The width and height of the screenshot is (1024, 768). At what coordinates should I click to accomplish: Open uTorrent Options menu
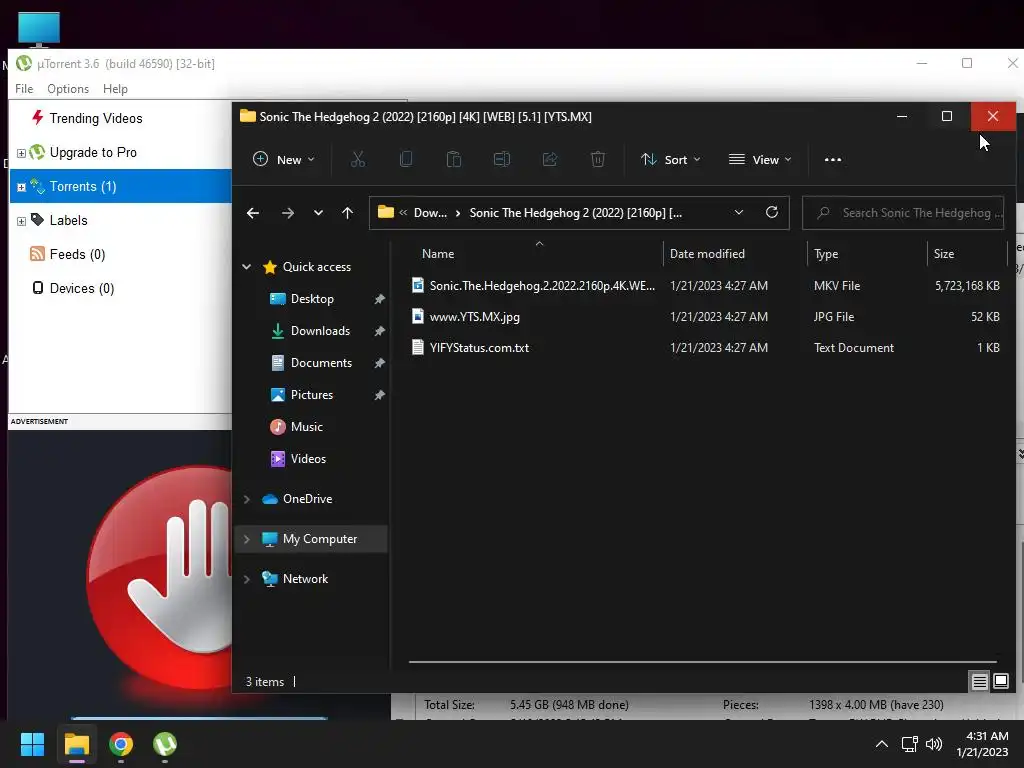[68, 89]
